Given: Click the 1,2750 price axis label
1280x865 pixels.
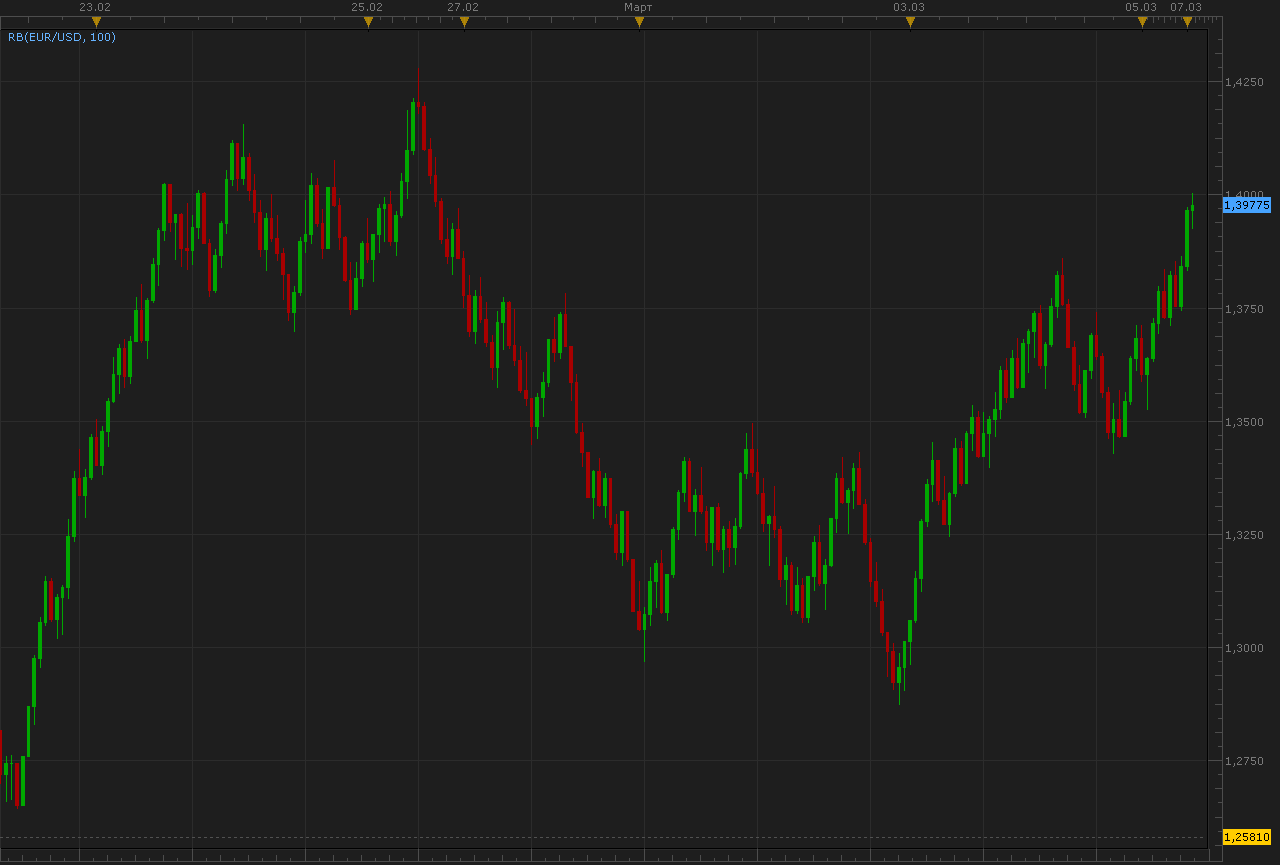Looking at the screenshot, I should [x=1244, y=761].
